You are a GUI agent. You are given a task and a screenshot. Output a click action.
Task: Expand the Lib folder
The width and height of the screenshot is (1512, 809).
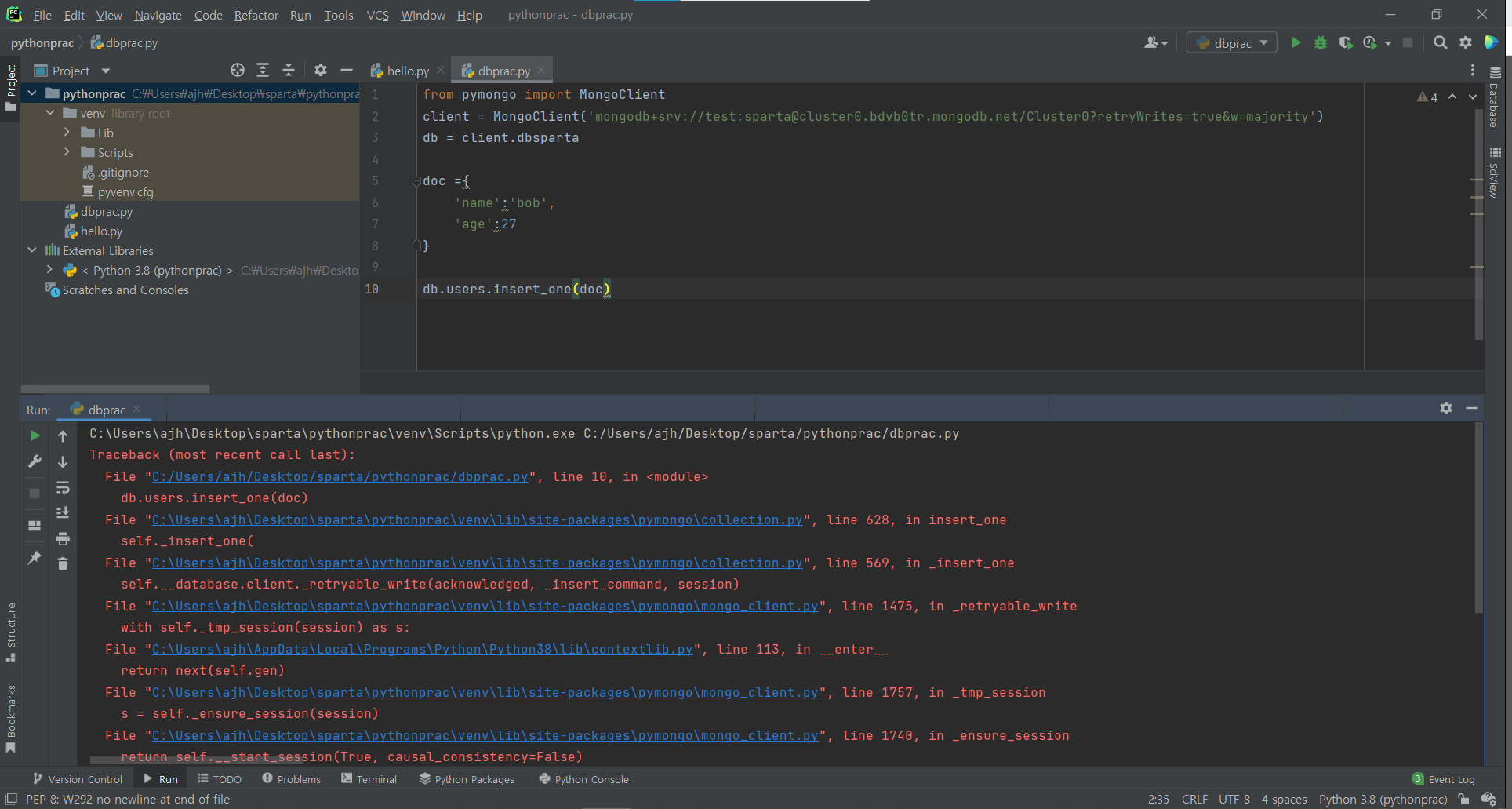[x=67, y=133]
